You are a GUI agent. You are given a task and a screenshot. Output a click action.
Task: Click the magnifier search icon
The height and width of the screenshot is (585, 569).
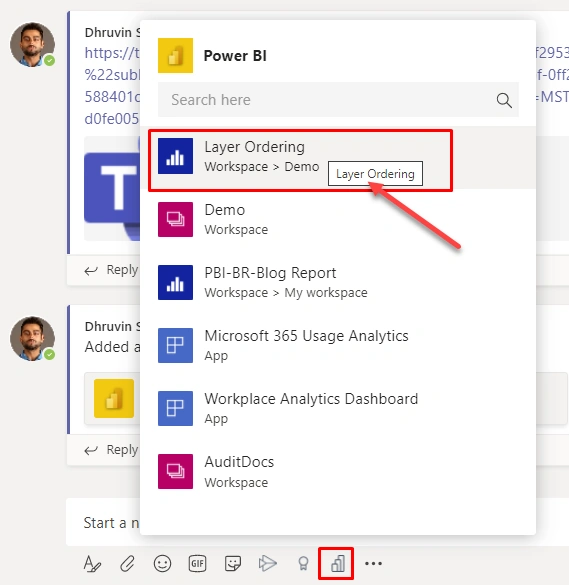coord(504,100)
